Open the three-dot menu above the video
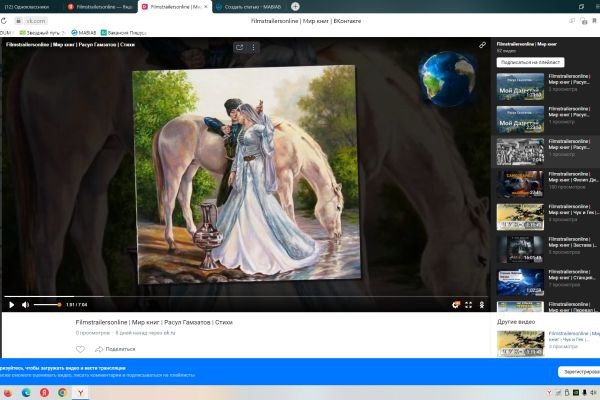Image resolution: width=600 pixels, height=400 pixels. point(253,47)
